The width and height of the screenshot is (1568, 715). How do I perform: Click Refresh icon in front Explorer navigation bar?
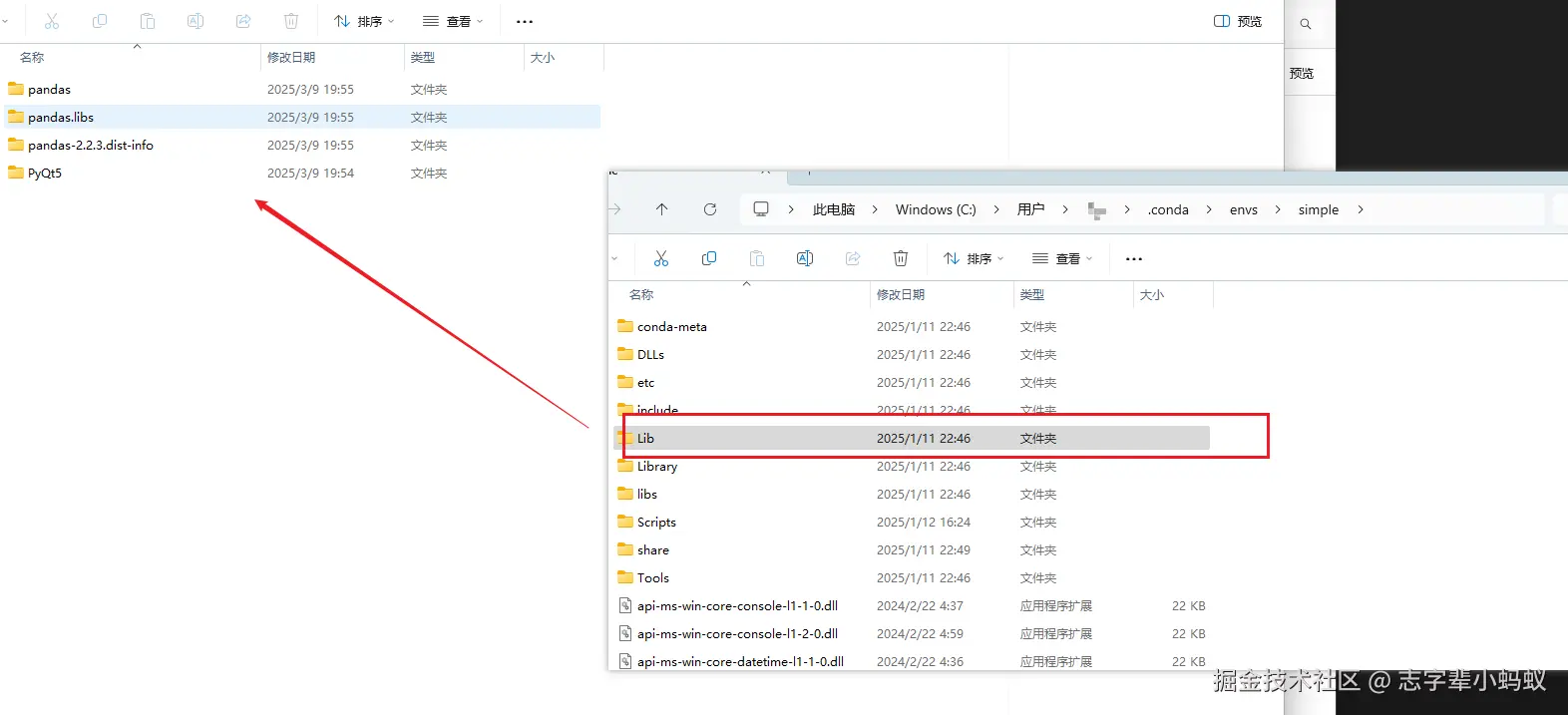[x=710, y=209]
